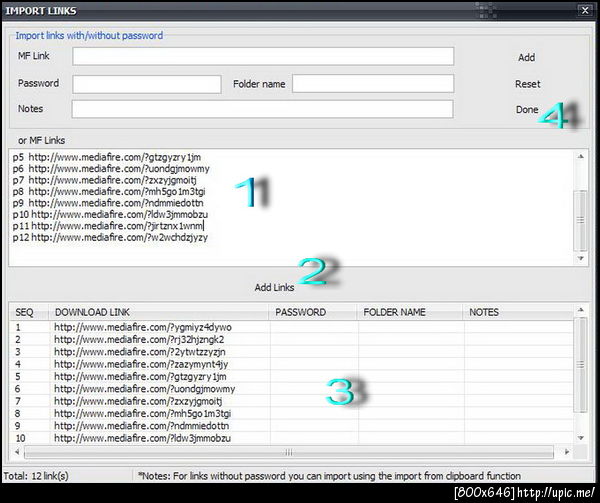
Task: Click the Total: 12 link(s) status text
Action: click(36, 476)
